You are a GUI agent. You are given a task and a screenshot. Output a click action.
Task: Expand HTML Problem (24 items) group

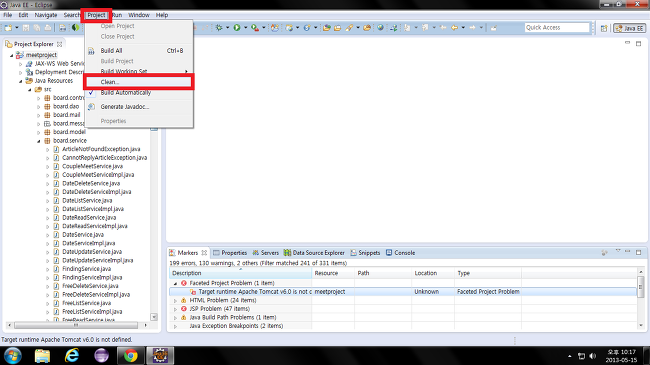click(x=175, y=300)
